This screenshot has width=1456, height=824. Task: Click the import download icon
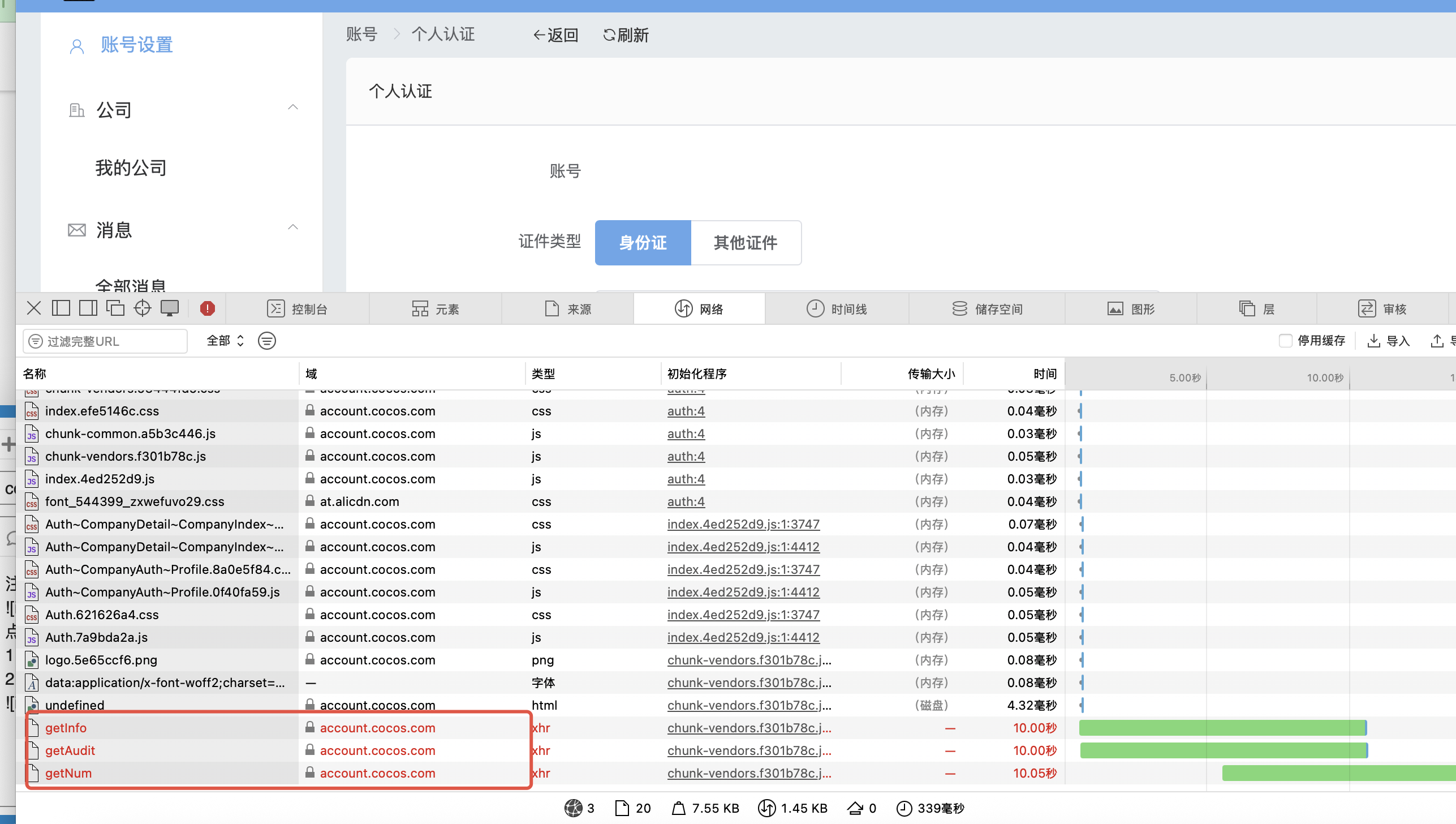tap(1373, 341)
